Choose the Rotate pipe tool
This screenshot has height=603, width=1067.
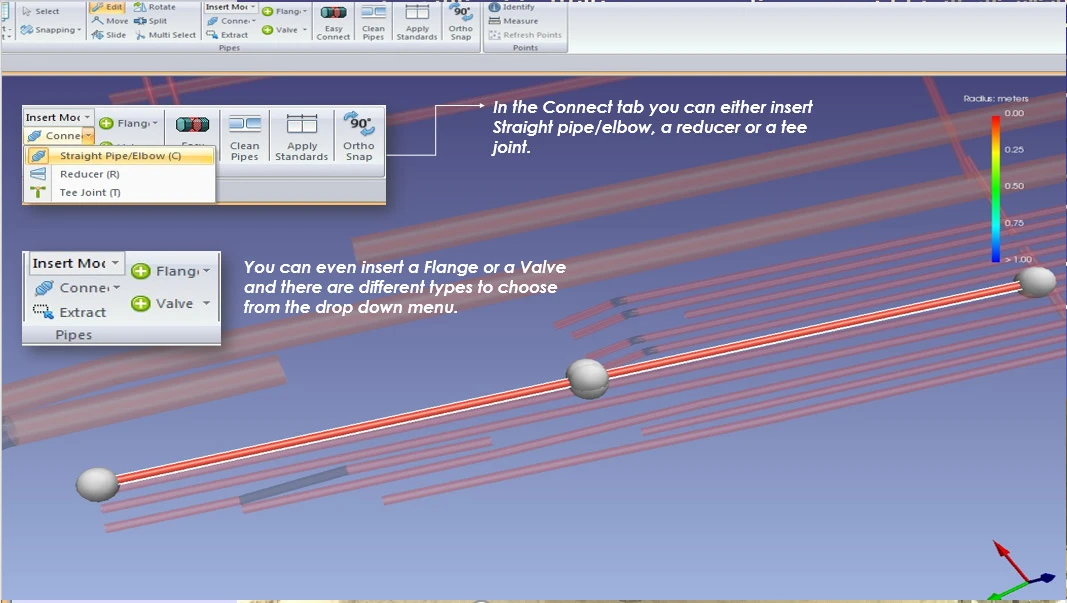pos(155,7)
